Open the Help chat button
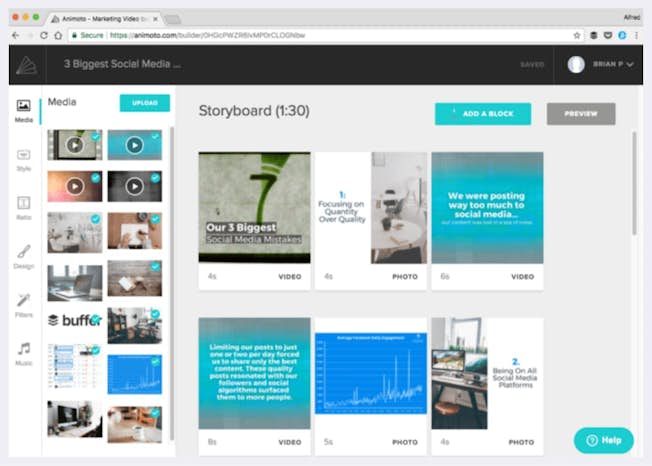 pyautogui.click(x=603, y=440)
